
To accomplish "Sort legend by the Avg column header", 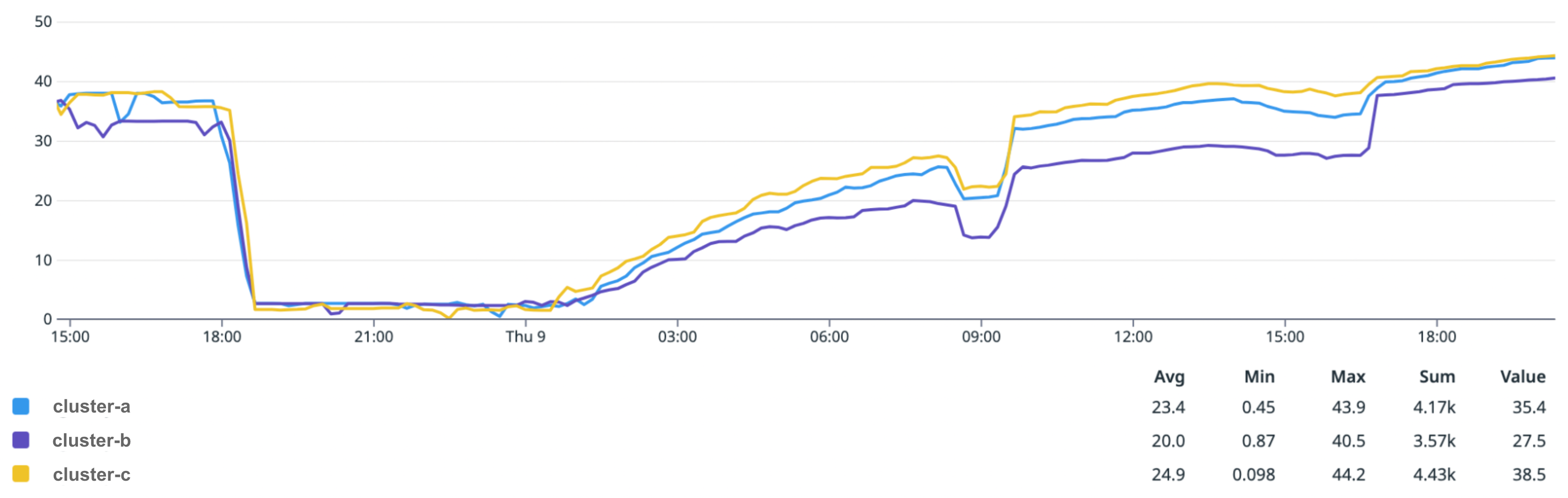I will point(1169,377).
